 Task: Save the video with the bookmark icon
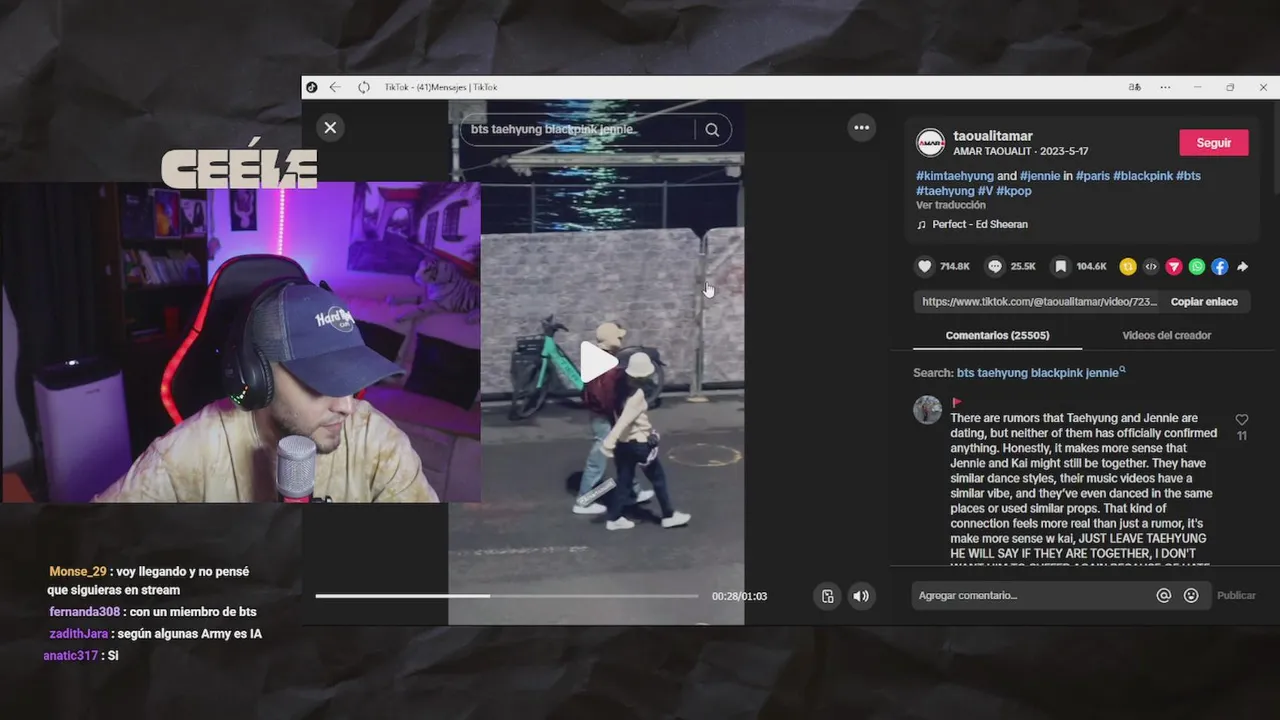click(x=1061, y=266)
